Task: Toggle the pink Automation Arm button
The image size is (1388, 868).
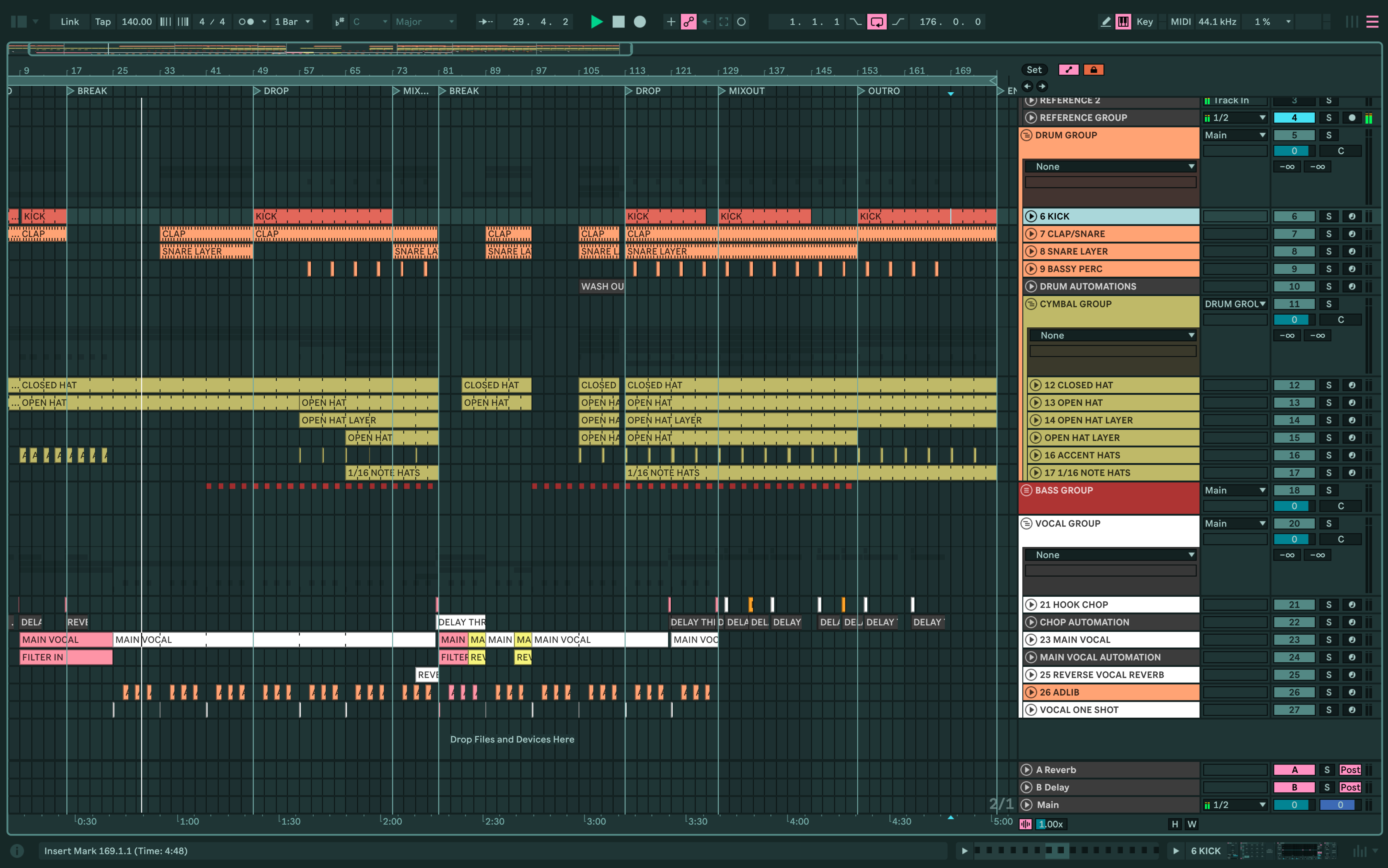Action: coord(689,22)
